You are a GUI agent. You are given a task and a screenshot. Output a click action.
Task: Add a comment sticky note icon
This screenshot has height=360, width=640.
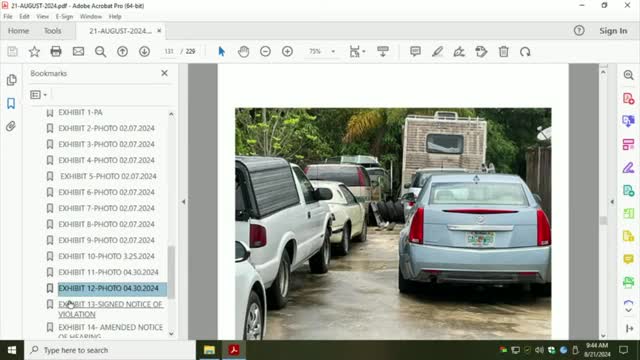(x=416, y=51)
